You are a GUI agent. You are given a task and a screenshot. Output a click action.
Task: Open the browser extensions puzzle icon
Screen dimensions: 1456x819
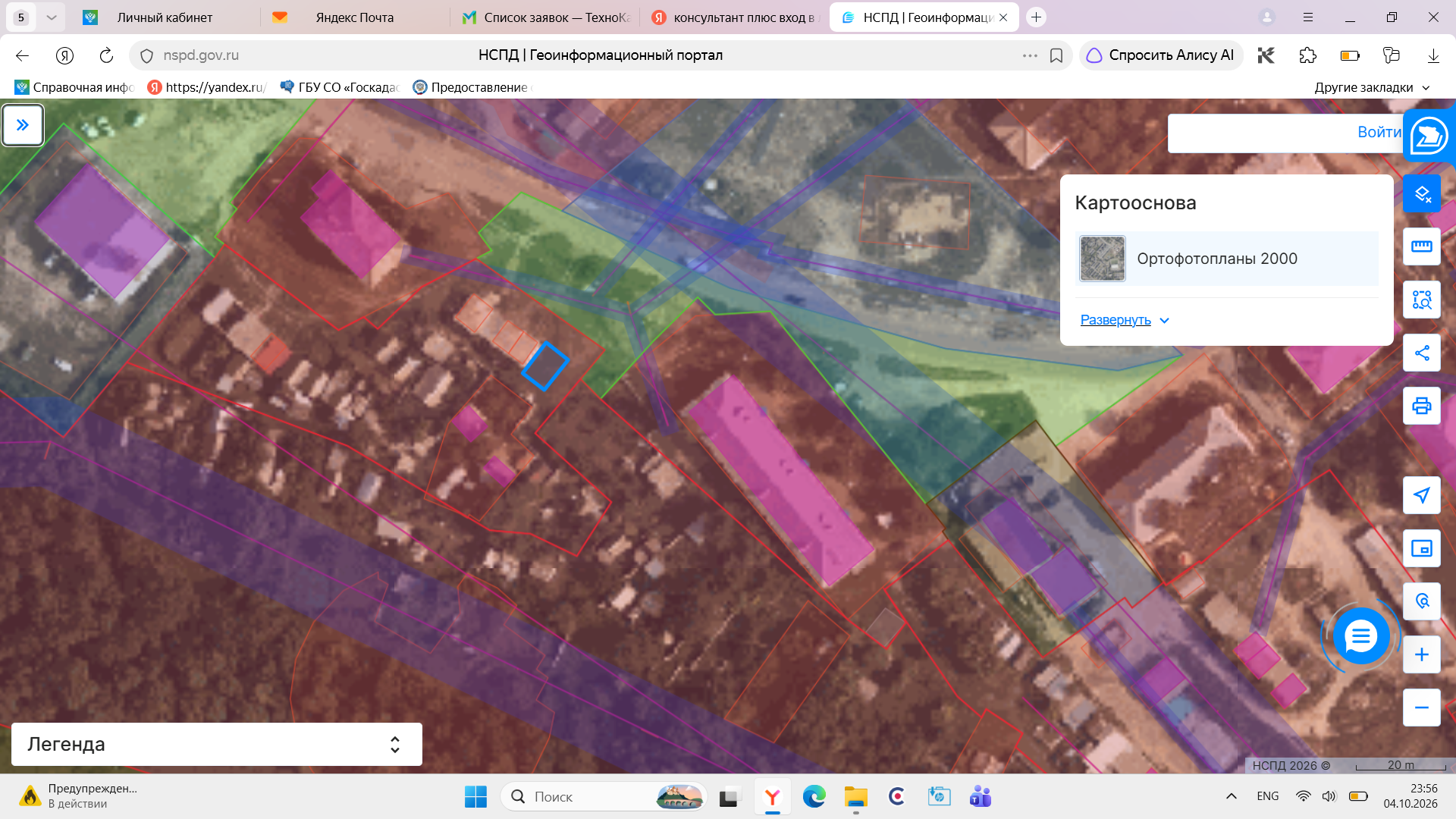tap(1307, 55)
